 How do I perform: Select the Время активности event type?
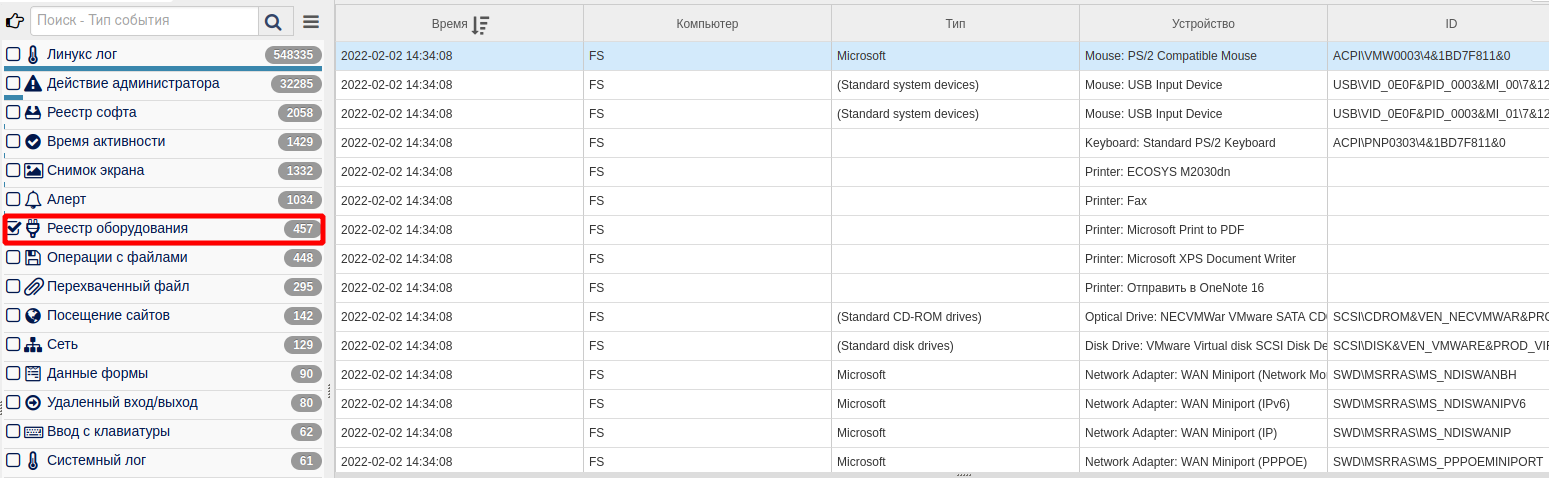(106, 142)
